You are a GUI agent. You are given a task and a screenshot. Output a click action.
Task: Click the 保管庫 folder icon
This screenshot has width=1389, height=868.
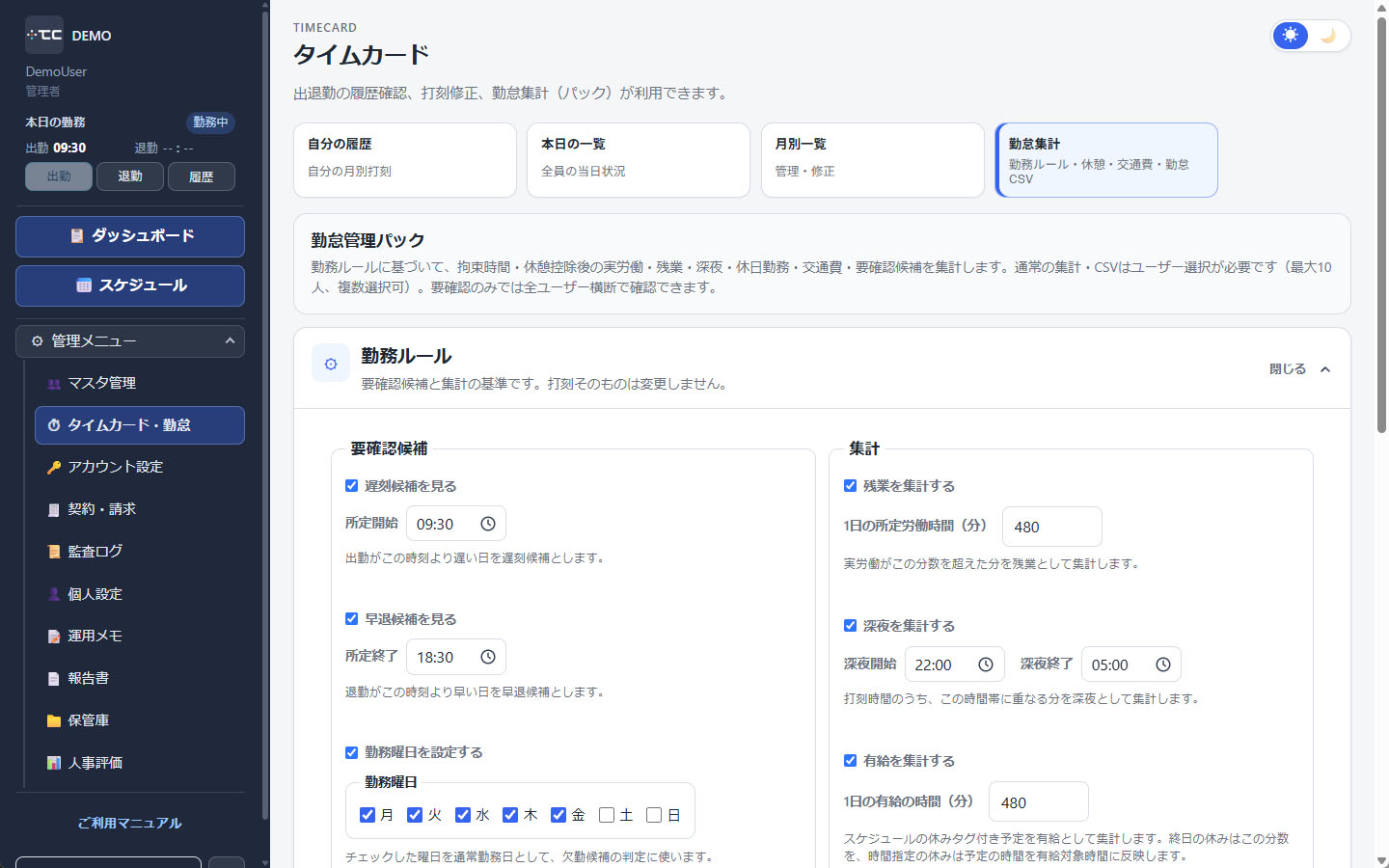coord(54,721)
